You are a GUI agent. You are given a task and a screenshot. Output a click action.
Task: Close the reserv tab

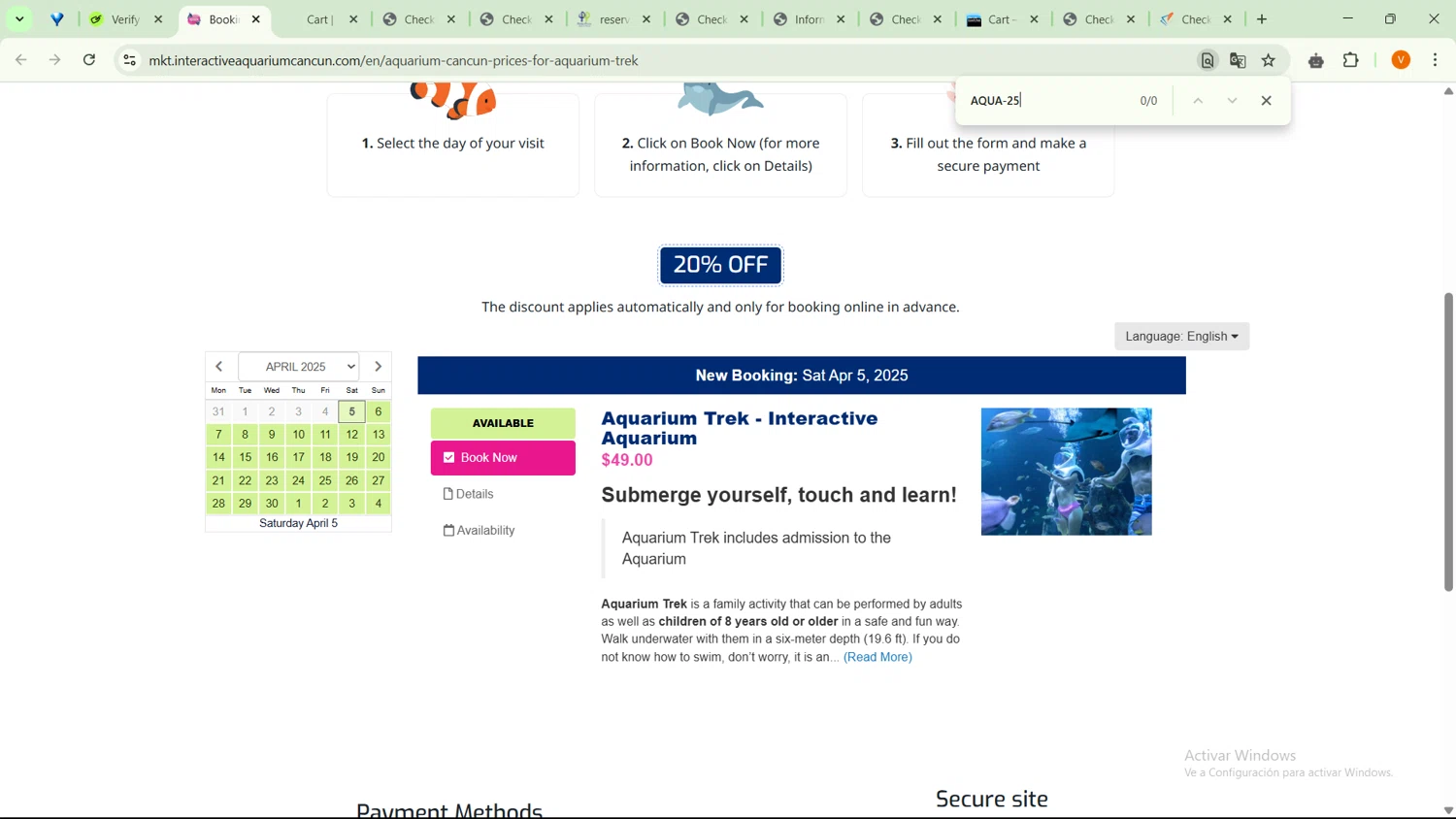647,19
